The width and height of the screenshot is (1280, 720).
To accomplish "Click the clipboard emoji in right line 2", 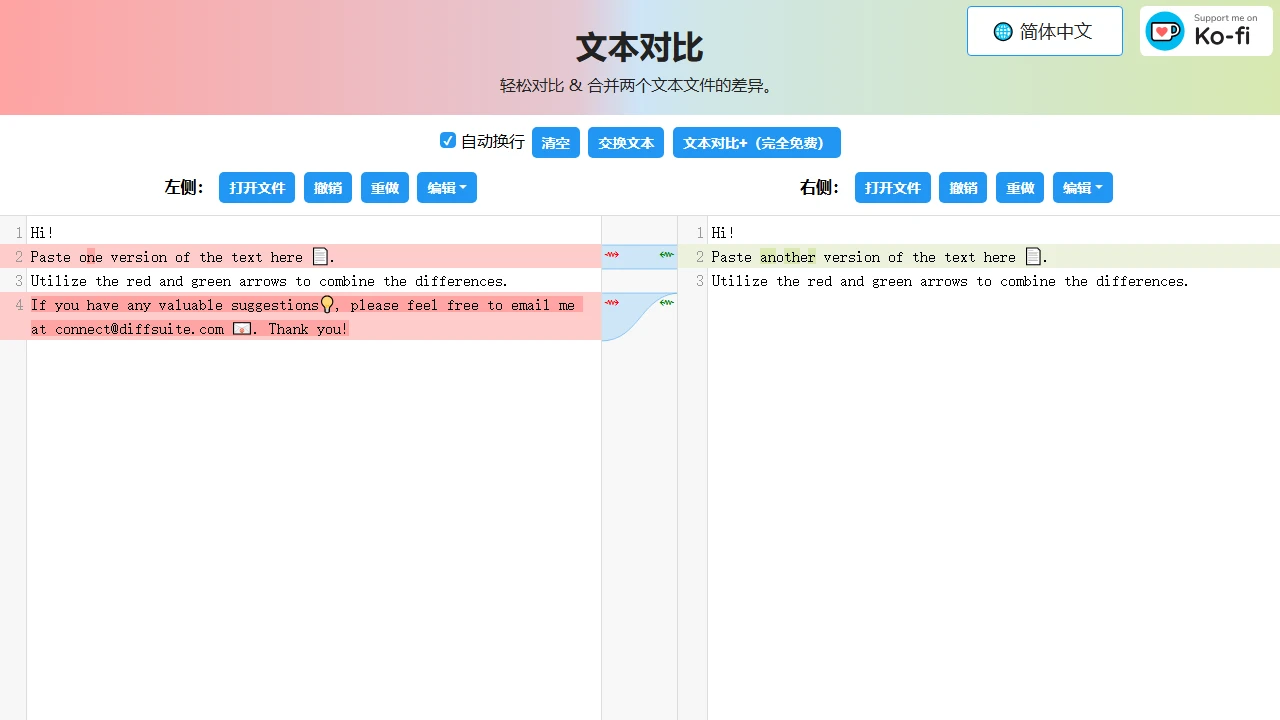I will (1032, 256).
